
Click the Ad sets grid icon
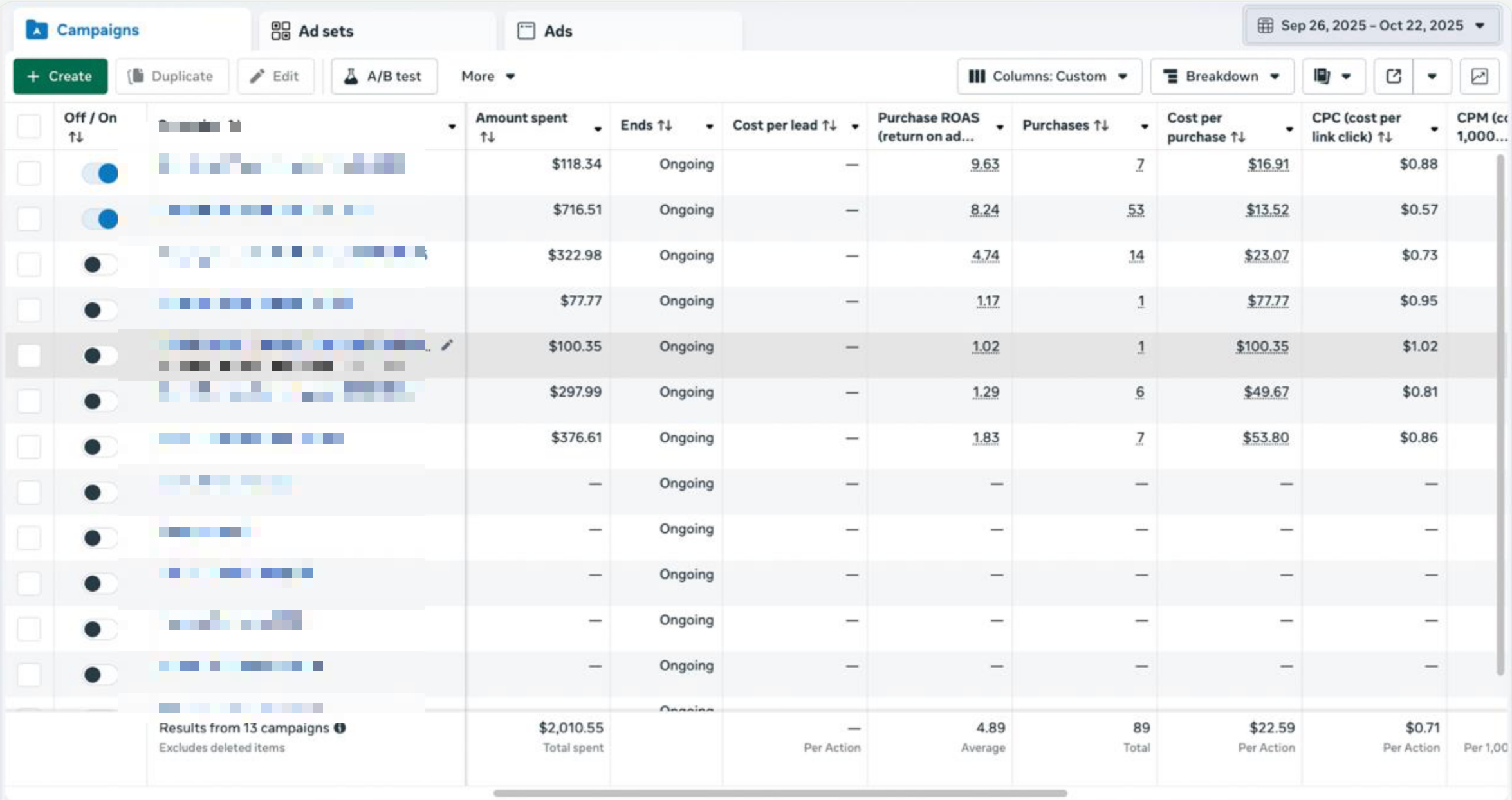pyautogui.click(x=281, y=31)
